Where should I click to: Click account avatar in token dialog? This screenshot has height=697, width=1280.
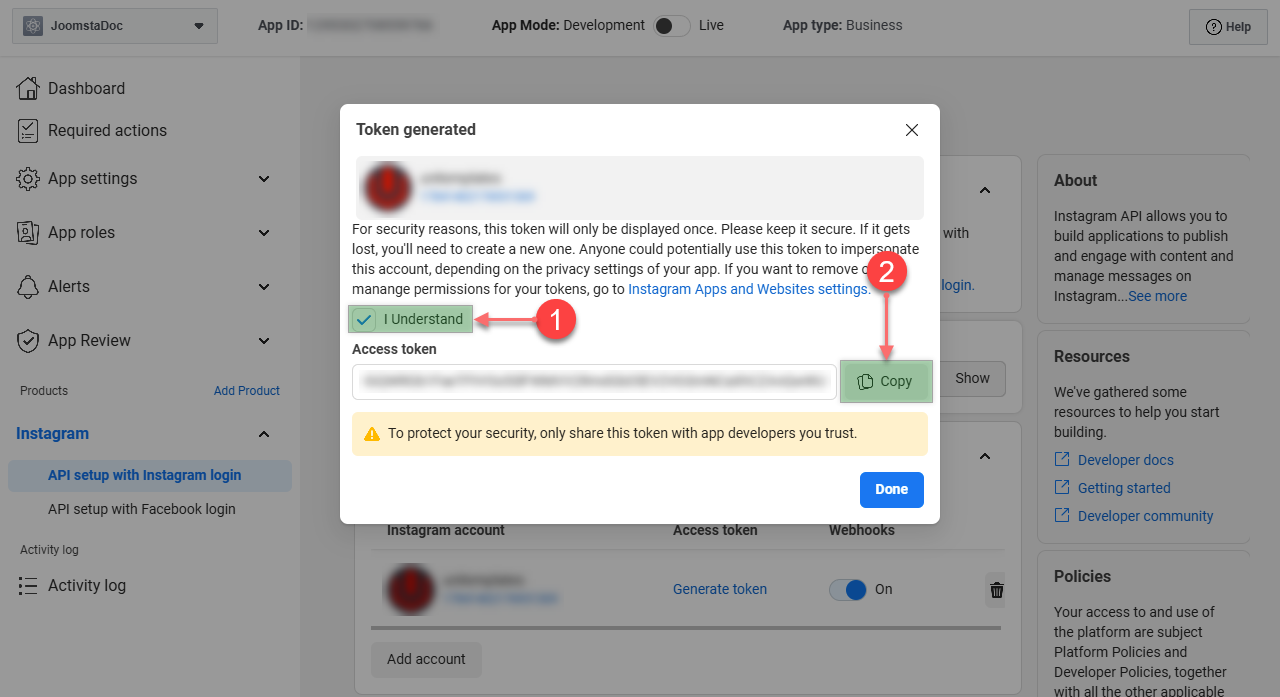(x=388, y=187)
